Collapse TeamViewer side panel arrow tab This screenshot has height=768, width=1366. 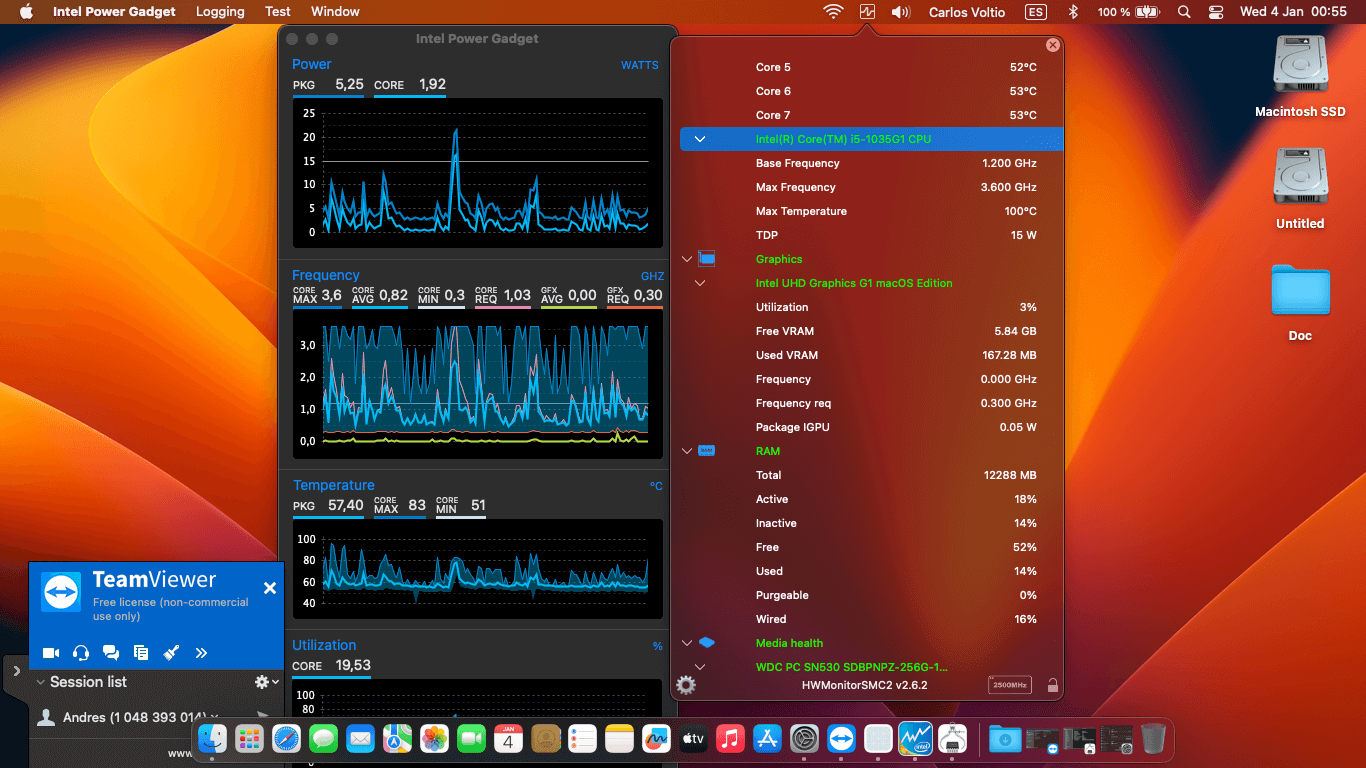tap(16, 672)
